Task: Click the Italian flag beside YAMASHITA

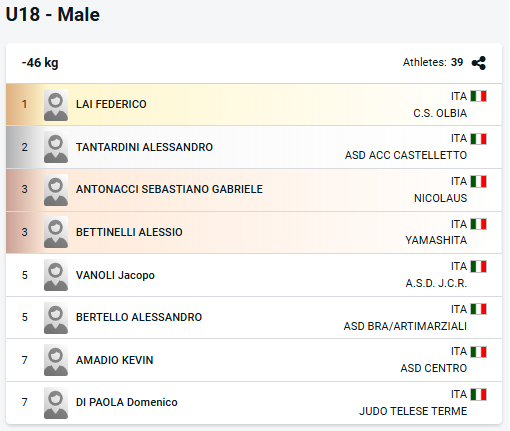Action: pos(479,224)
